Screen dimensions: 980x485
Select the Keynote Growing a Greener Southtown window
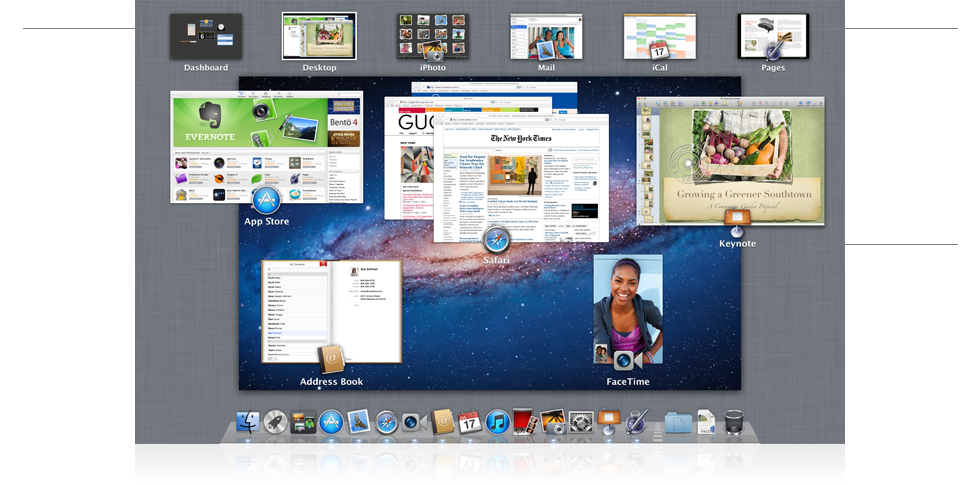coord(731,161)
